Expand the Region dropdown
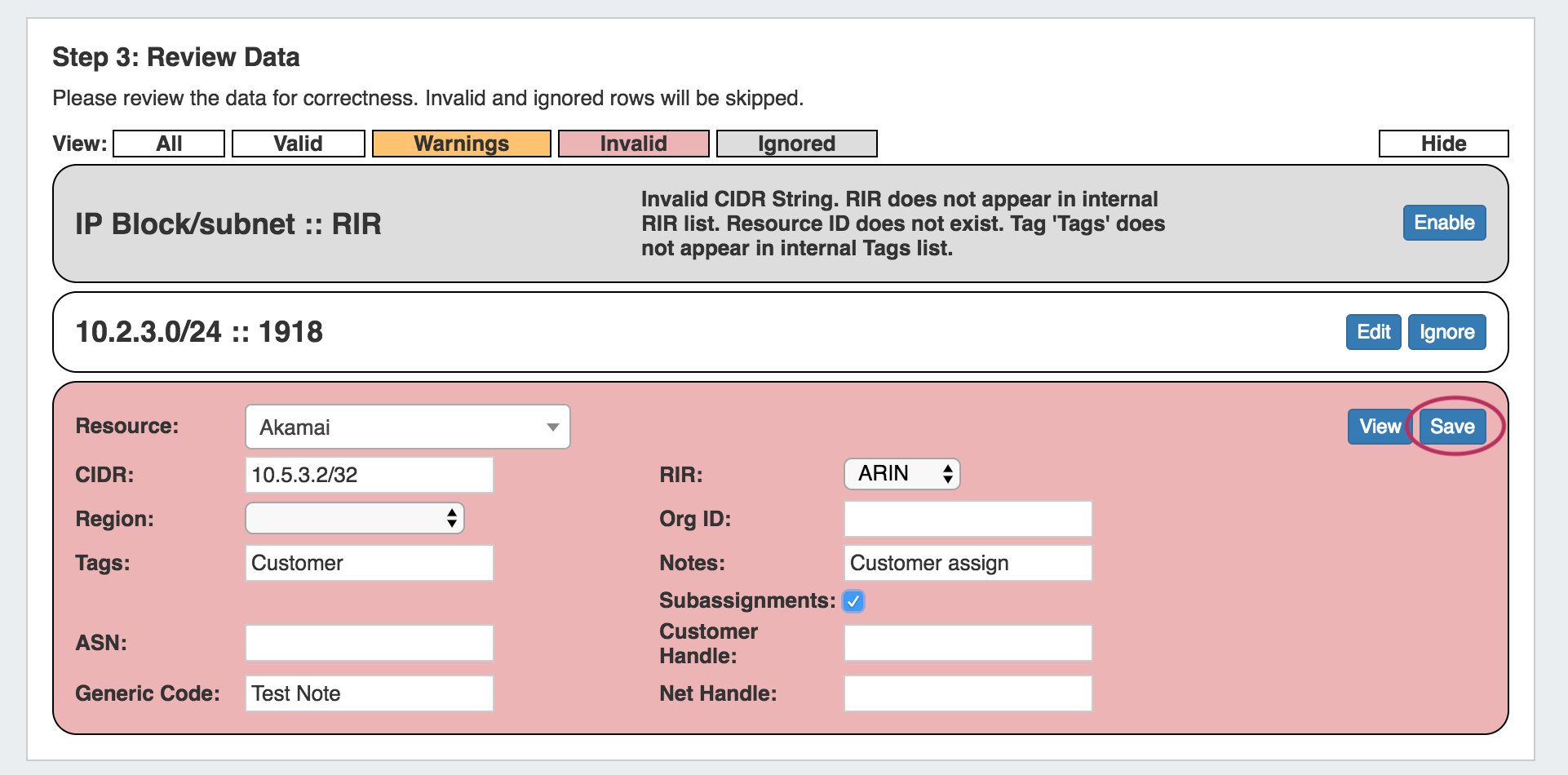The height and width of the screenshot is (775, 1568). point(355,518)
